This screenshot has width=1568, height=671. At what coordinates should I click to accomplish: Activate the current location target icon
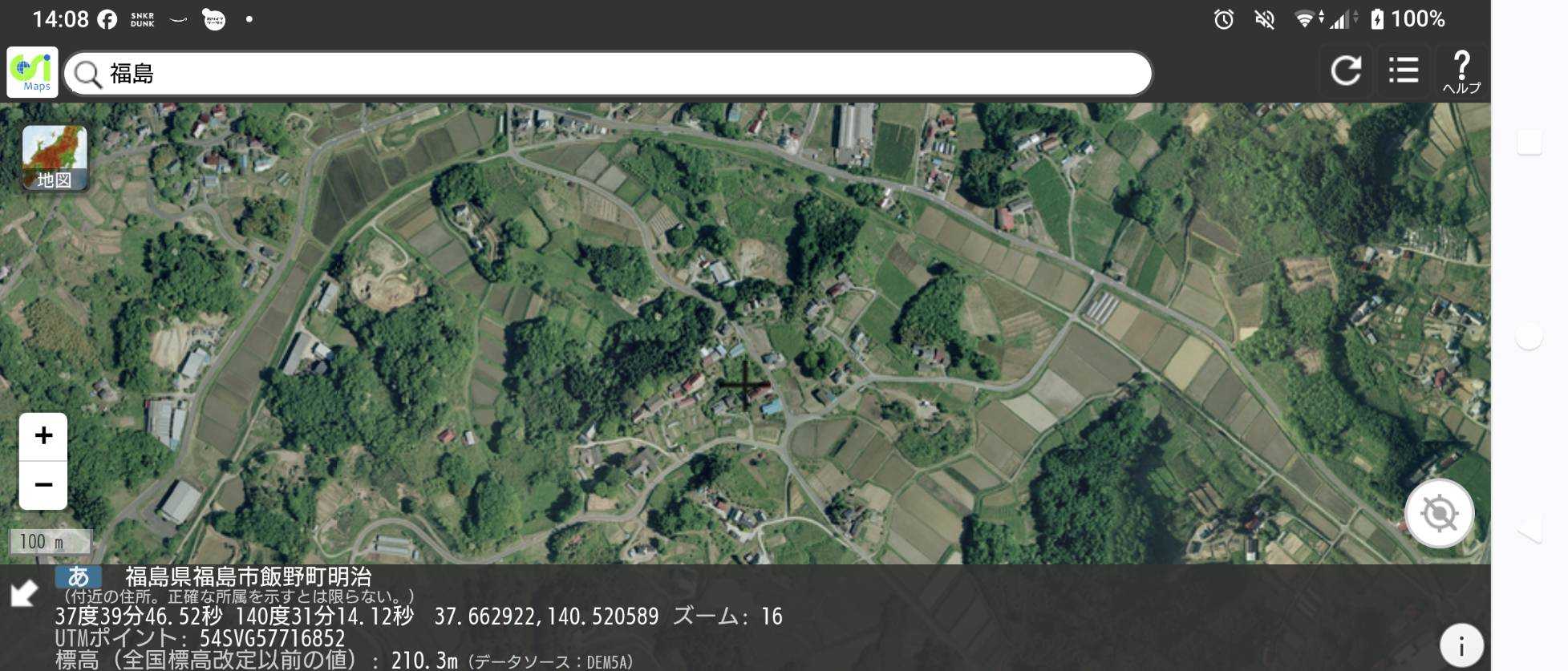pyautogui.click(x=1439, y=513)
